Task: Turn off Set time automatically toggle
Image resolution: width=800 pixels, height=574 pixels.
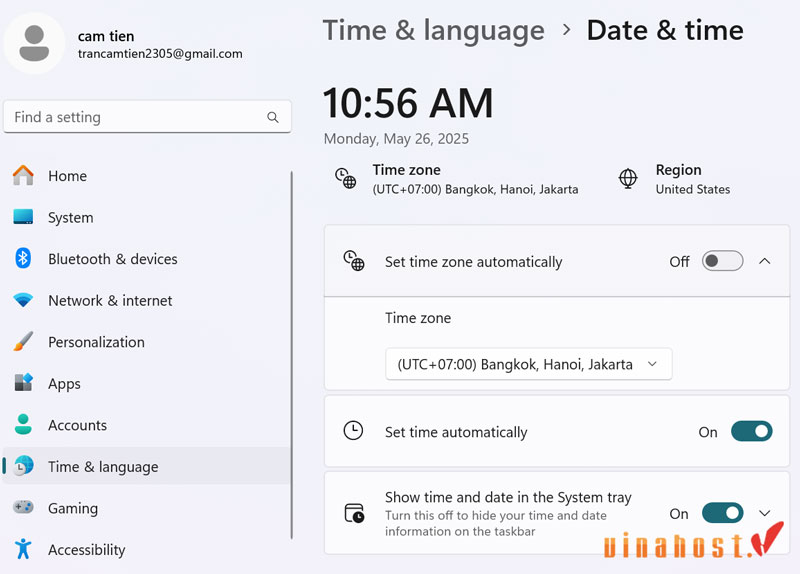Action: [752, 431]
